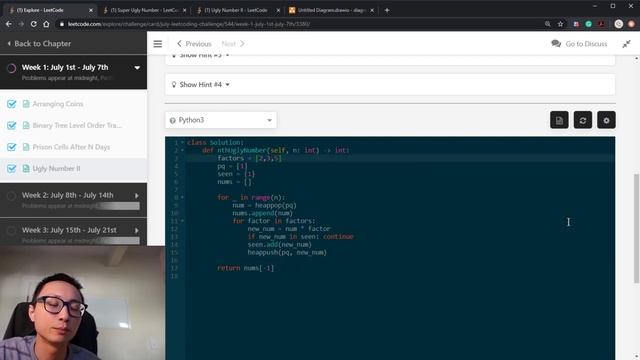
Task: Go to the Previous problem
Action: [x=194, y=44]
